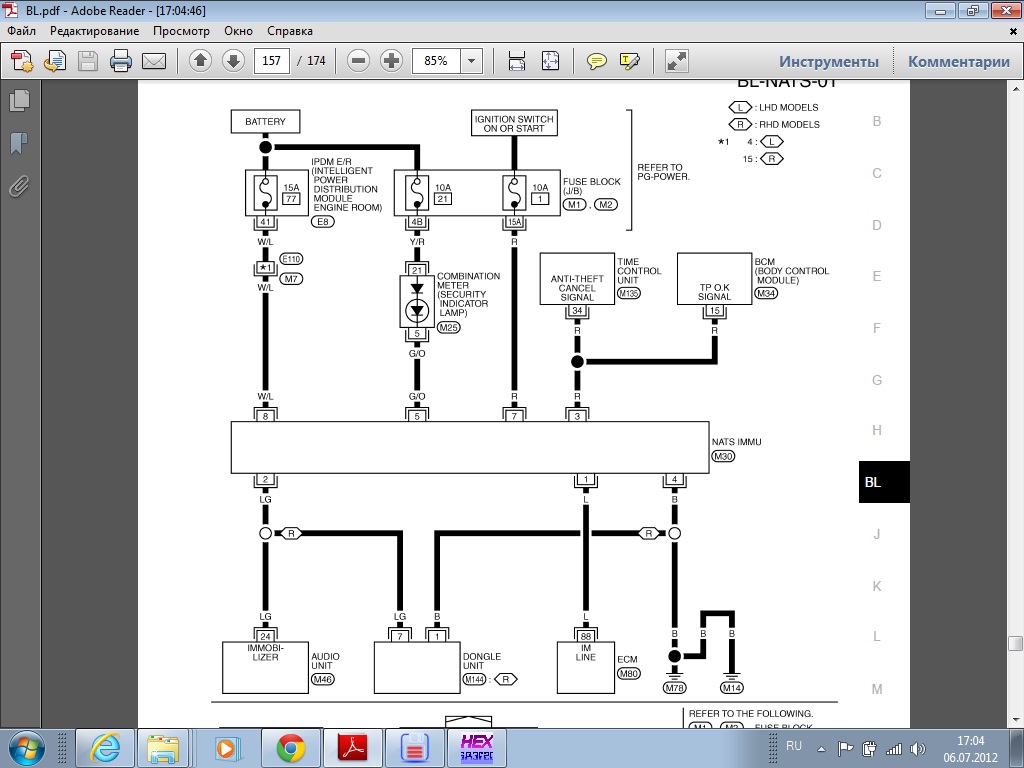Toggle the page thumbnails panel
The height and width of the screenshot is (768, 1024).
[18, 101]
